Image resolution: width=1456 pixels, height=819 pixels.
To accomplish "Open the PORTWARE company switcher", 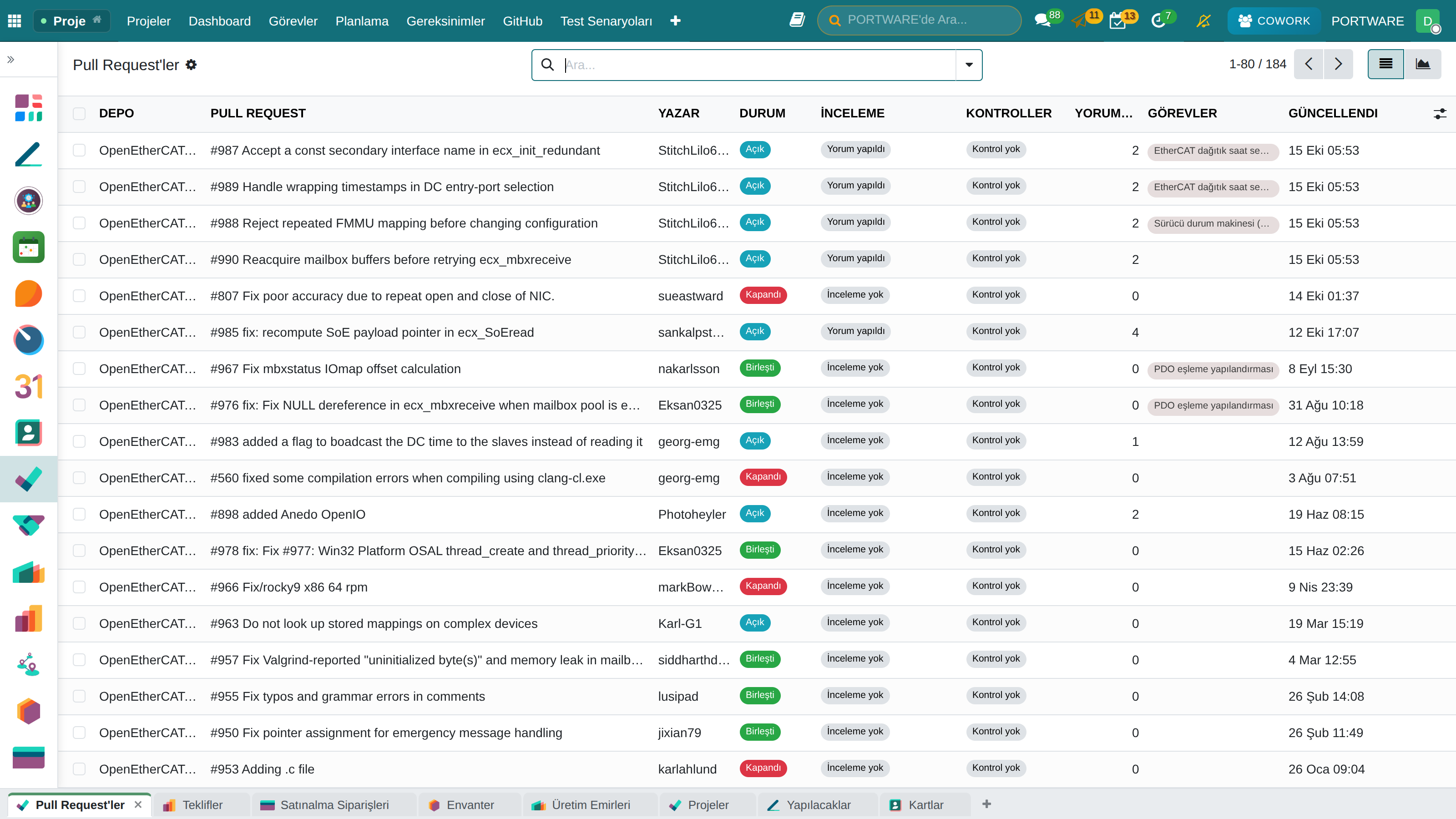I will [1367, 21].
